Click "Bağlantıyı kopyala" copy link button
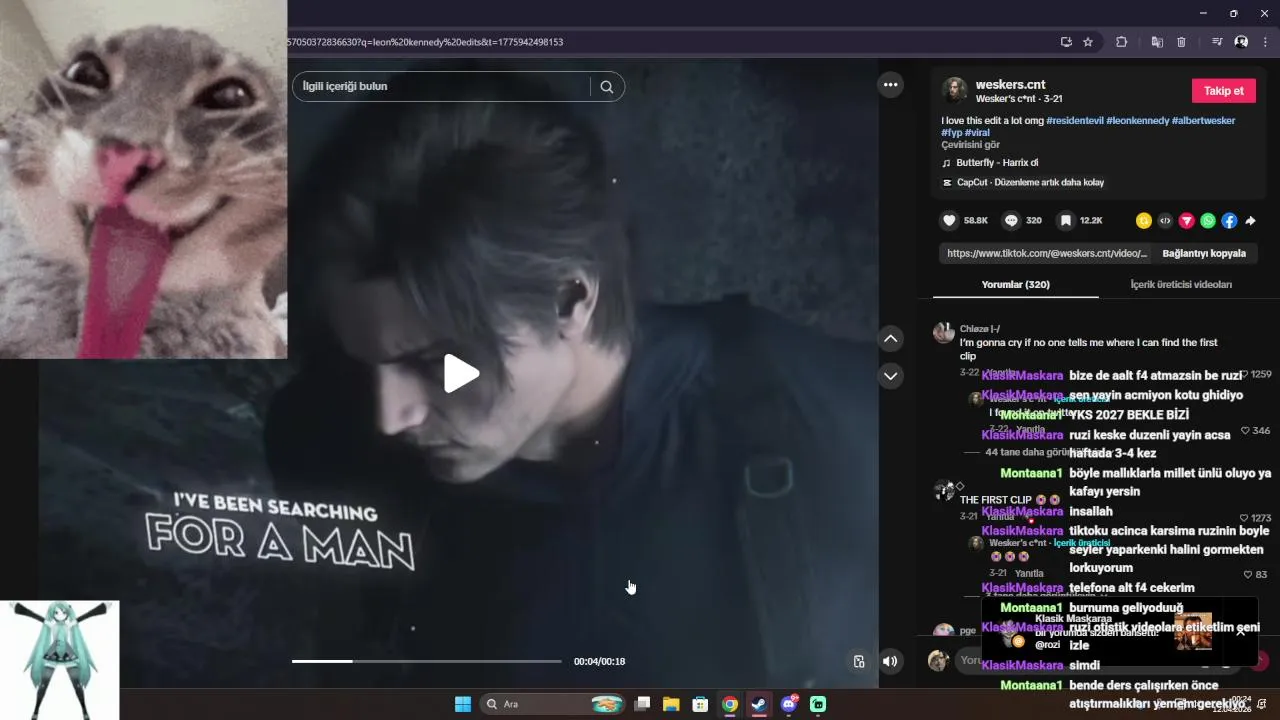Image resolution: width=1280 pixels, height=720 pixels. tap(1204, 253)
